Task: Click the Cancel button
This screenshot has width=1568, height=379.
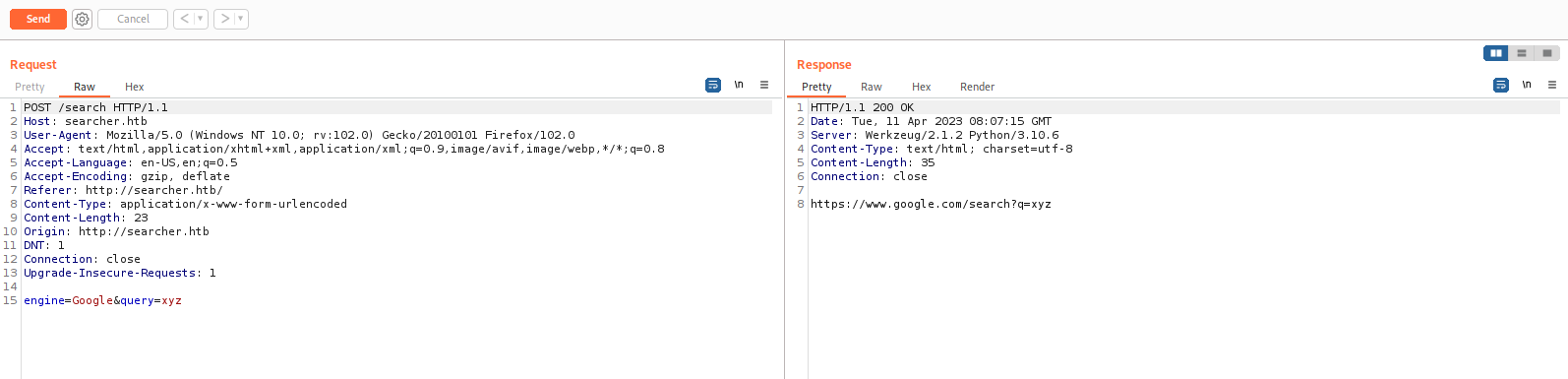Action: tap(133, 19)
